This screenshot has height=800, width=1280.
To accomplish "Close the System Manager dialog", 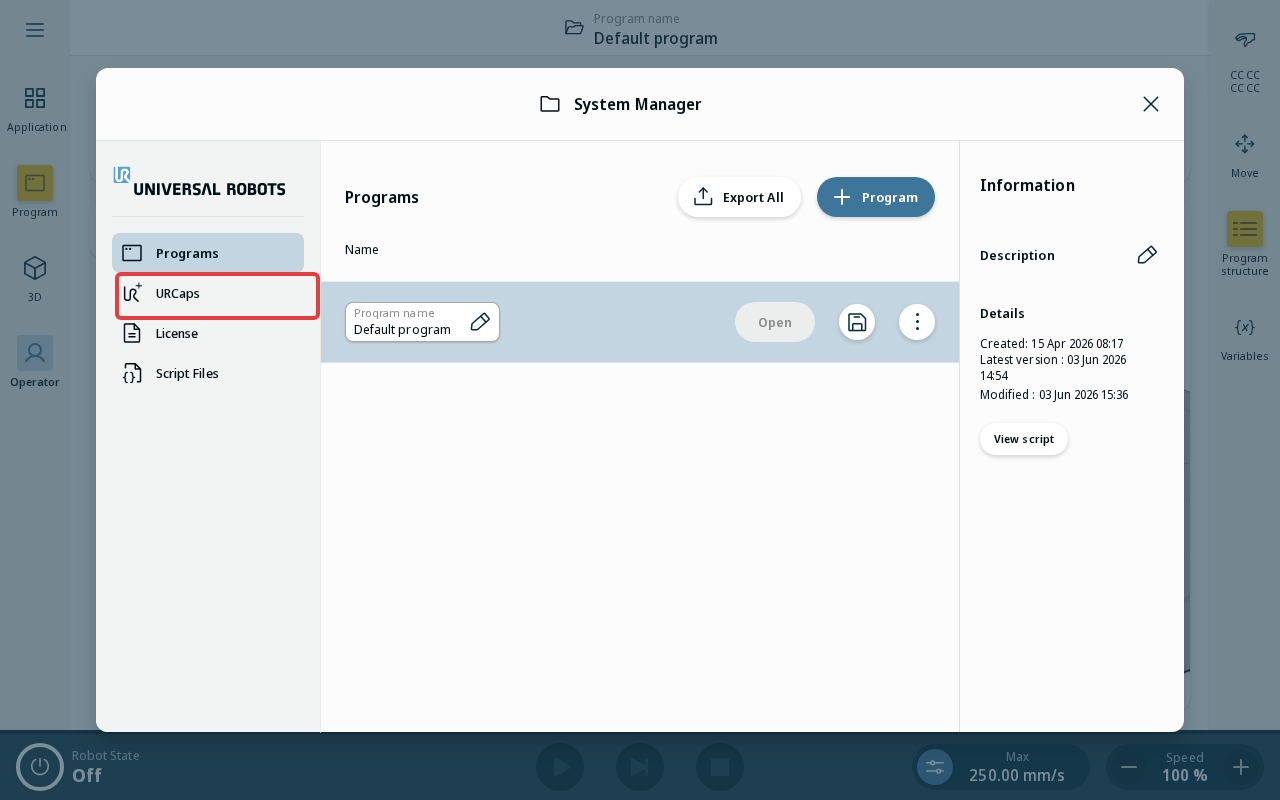I will click(1151, 104).
